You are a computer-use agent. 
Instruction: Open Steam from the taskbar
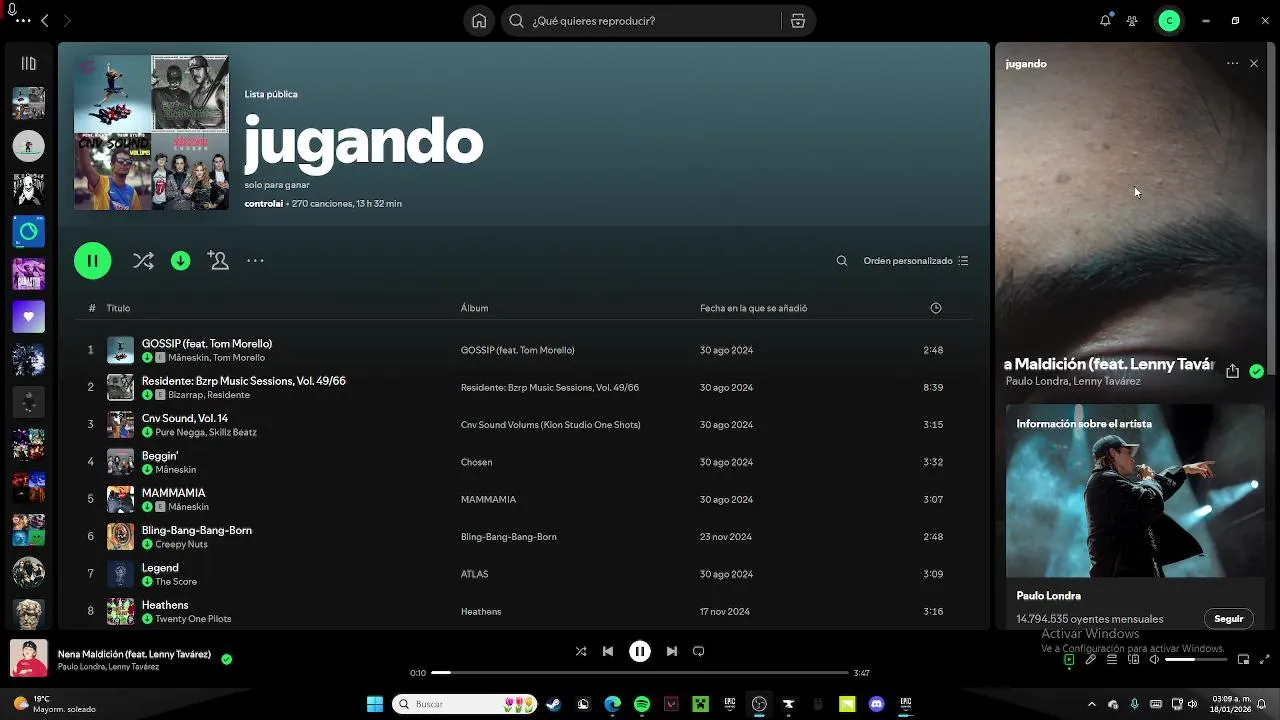pyautogui.click(x=553, y=704)
